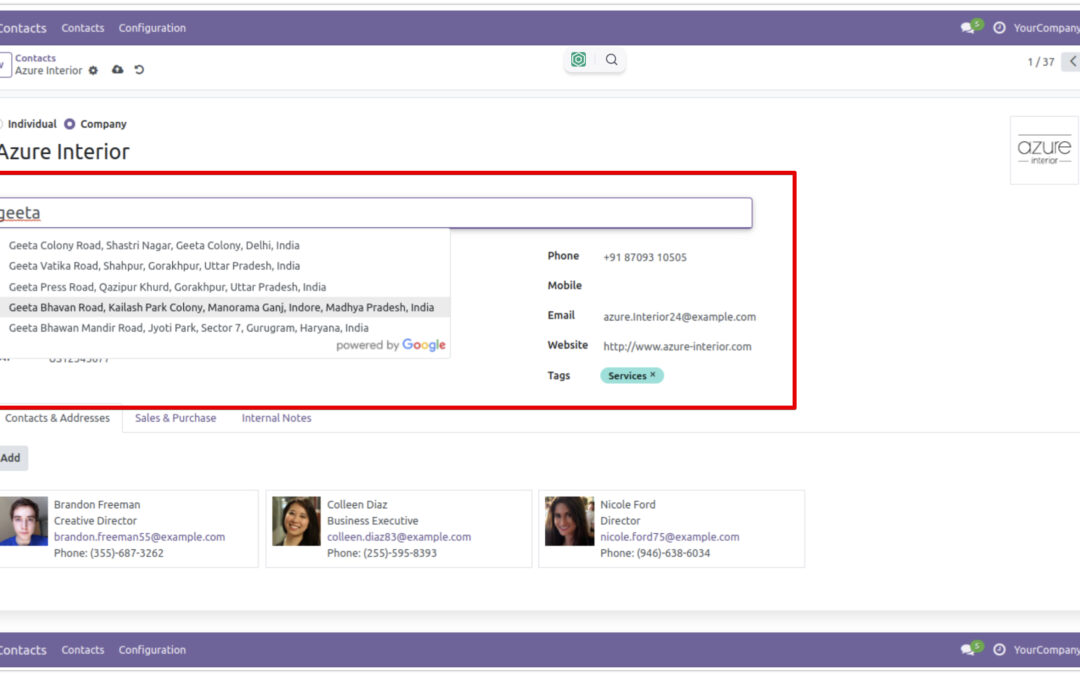Image resolution: width=1080 pixels, height=675 pixels.
Task: Click Nicole Ford's photo
Action: click(570, 521)
